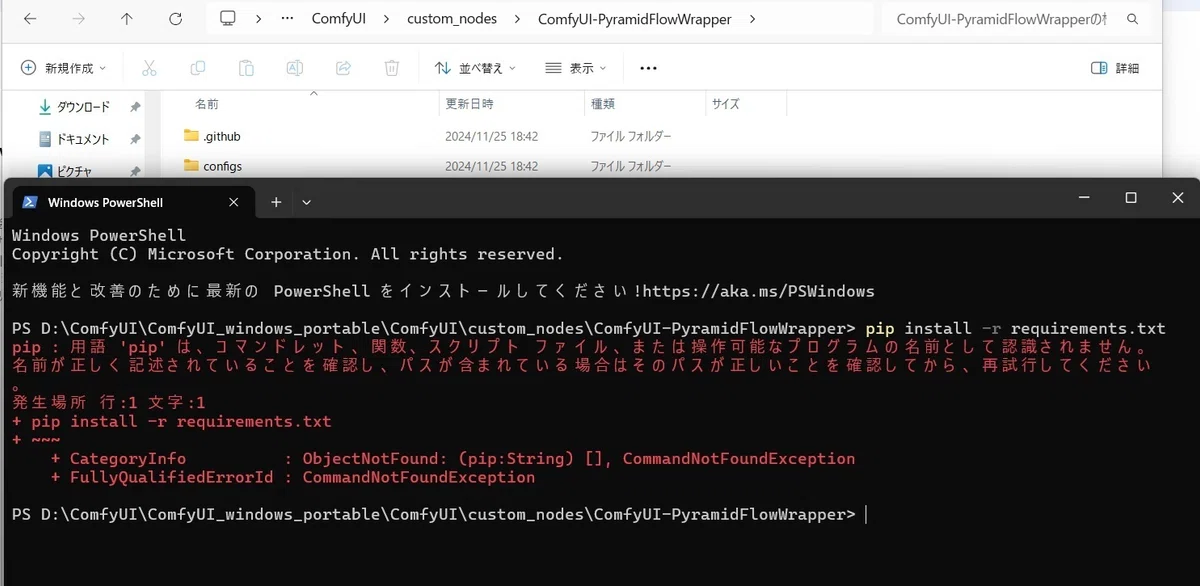Go back in File Explorer
This screenshot has height=586, width=1200.
[x=30, y=19]
